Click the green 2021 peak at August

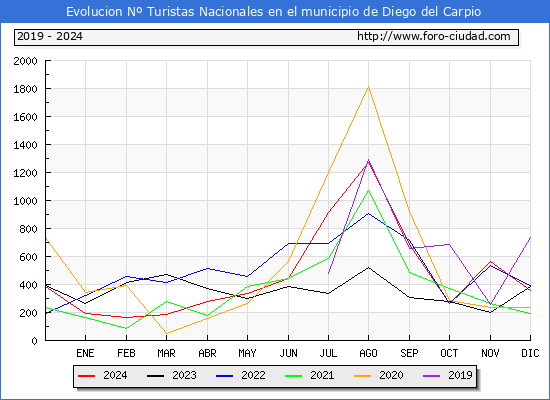(368, 191)
